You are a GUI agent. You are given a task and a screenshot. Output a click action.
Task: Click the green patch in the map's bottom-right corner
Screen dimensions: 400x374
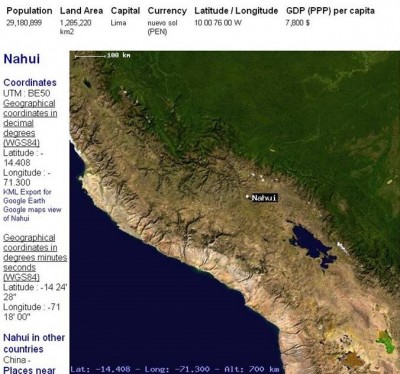click(x=386, y=342)
